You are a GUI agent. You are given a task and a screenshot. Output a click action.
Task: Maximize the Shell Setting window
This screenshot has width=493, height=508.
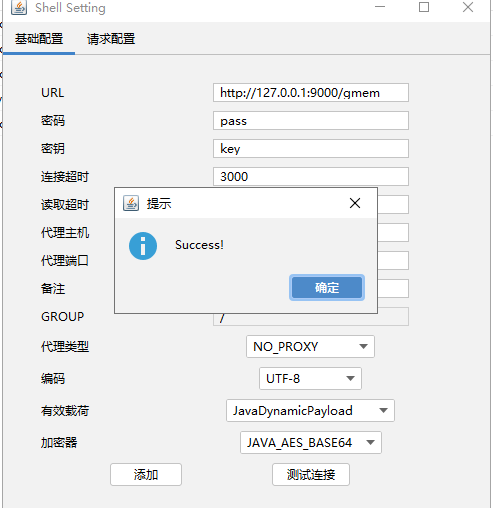point(424,7)
